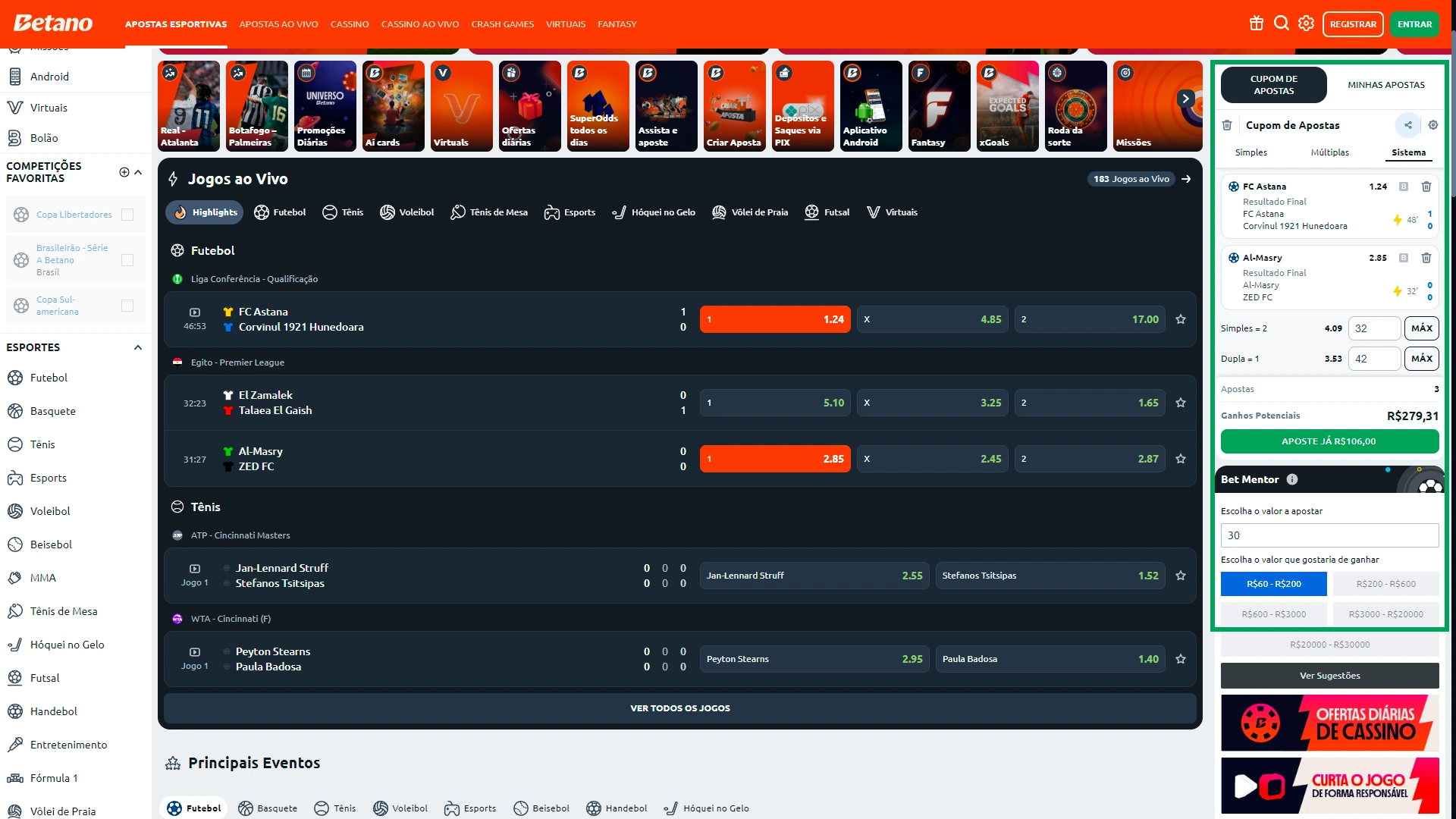Viewport: 1456px width, 819px height.
Task: Open the search magnifier icon
Action: [1282, 24]
